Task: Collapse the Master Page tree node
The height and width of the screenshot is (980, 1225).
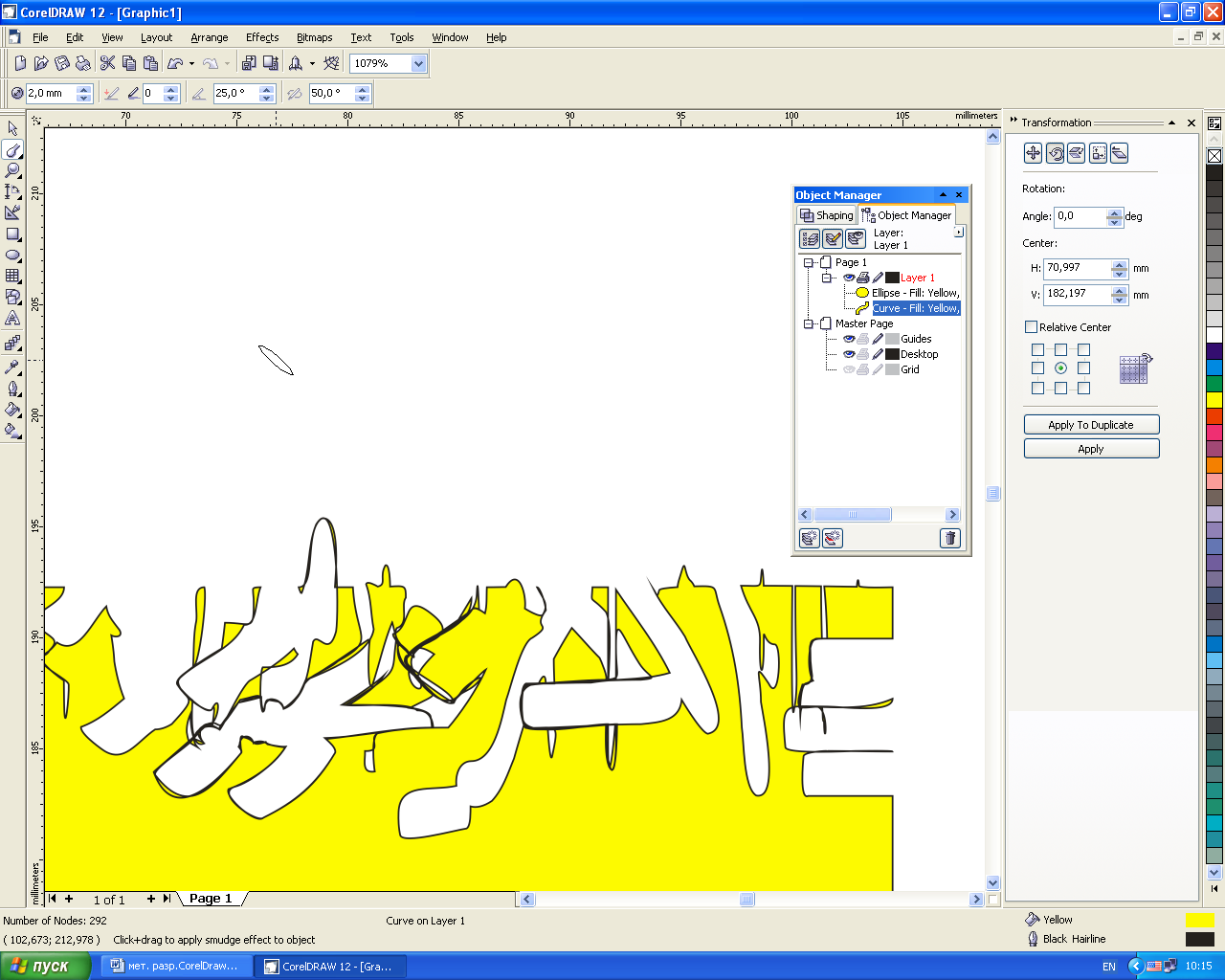Action: pos(809,323)
